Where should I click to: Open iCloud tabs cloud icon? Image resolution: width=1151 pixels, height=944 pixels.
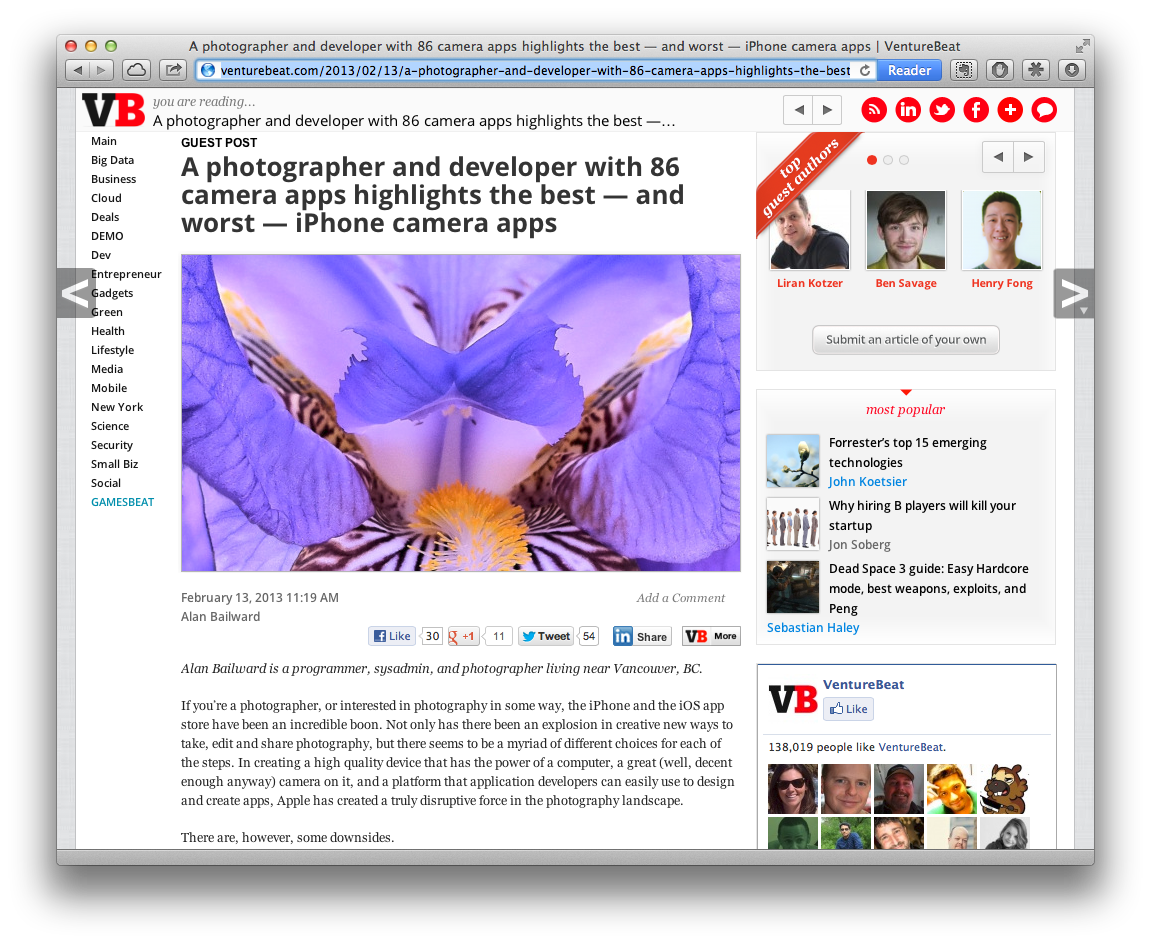[x=136, y=70]
